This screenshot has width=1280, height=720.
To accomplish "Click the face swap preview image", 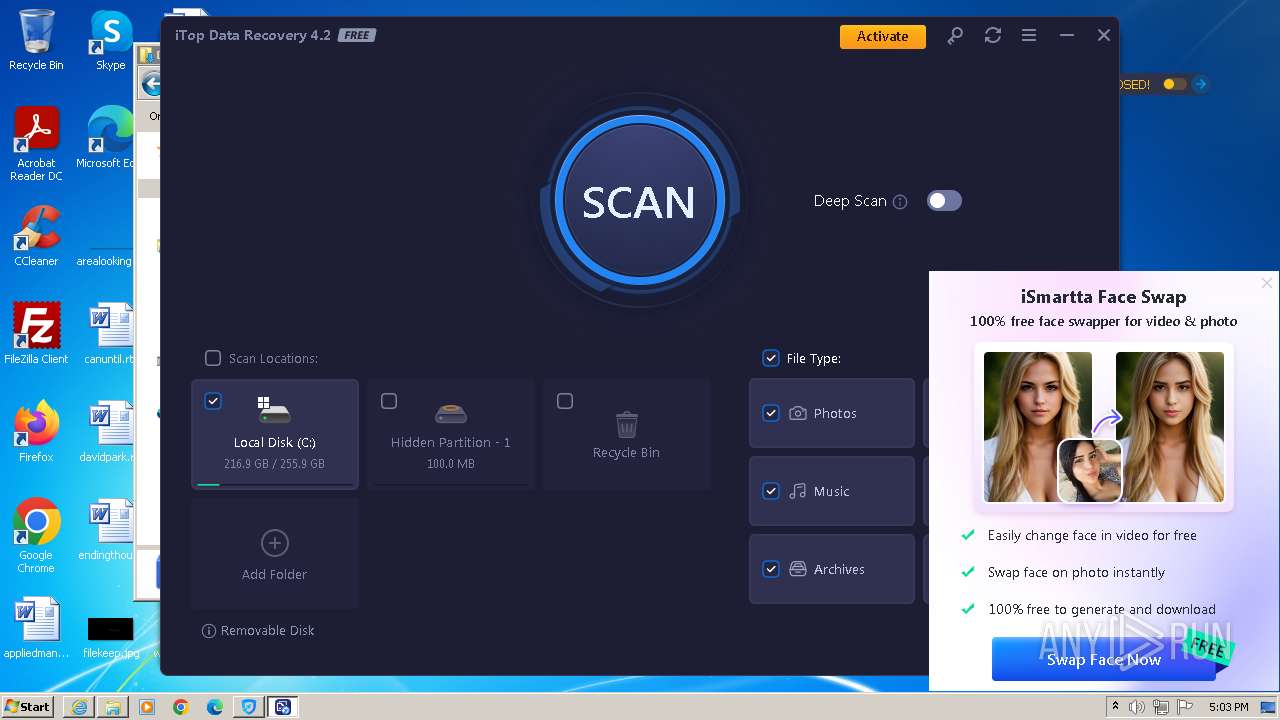I will tap(1104, 427).
